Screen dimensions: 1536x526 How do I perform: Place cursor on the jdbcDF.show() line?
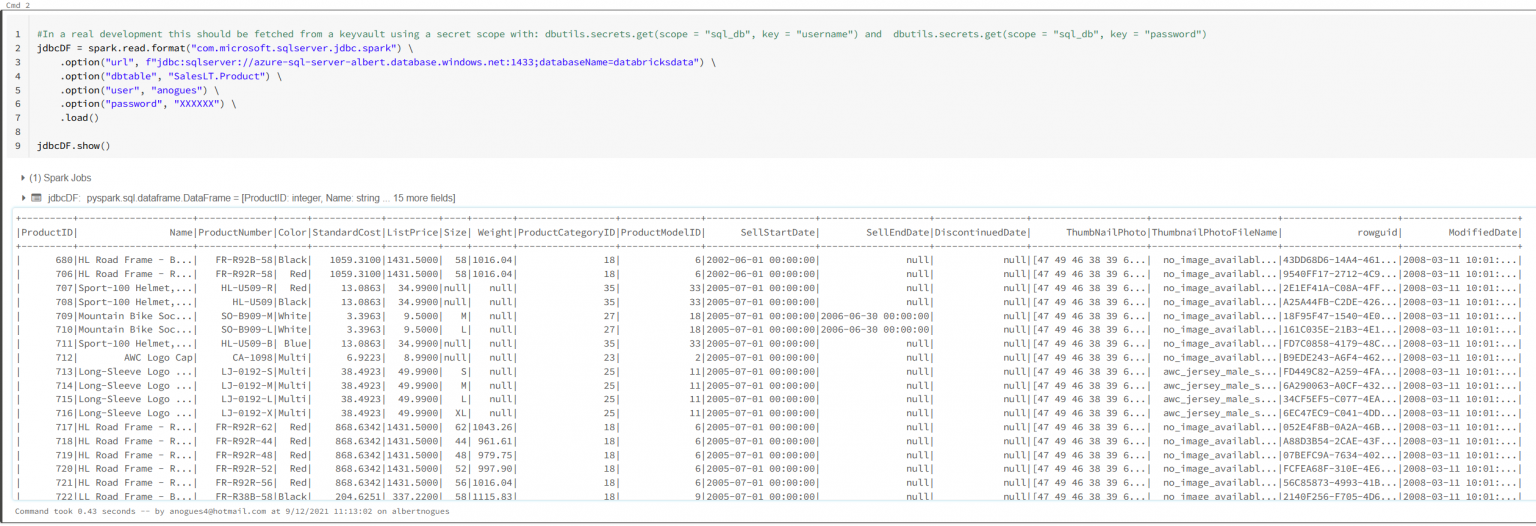[x=73, y=146]
